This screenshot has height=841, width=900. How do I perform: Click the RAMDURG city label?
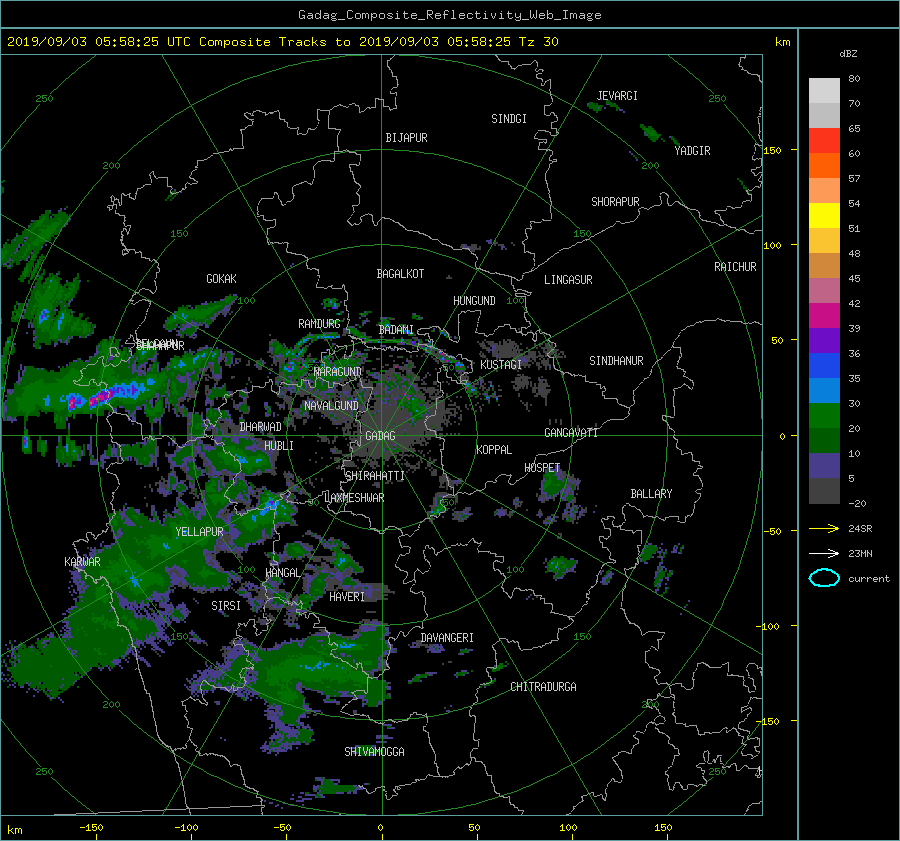[x=319, y=324]
